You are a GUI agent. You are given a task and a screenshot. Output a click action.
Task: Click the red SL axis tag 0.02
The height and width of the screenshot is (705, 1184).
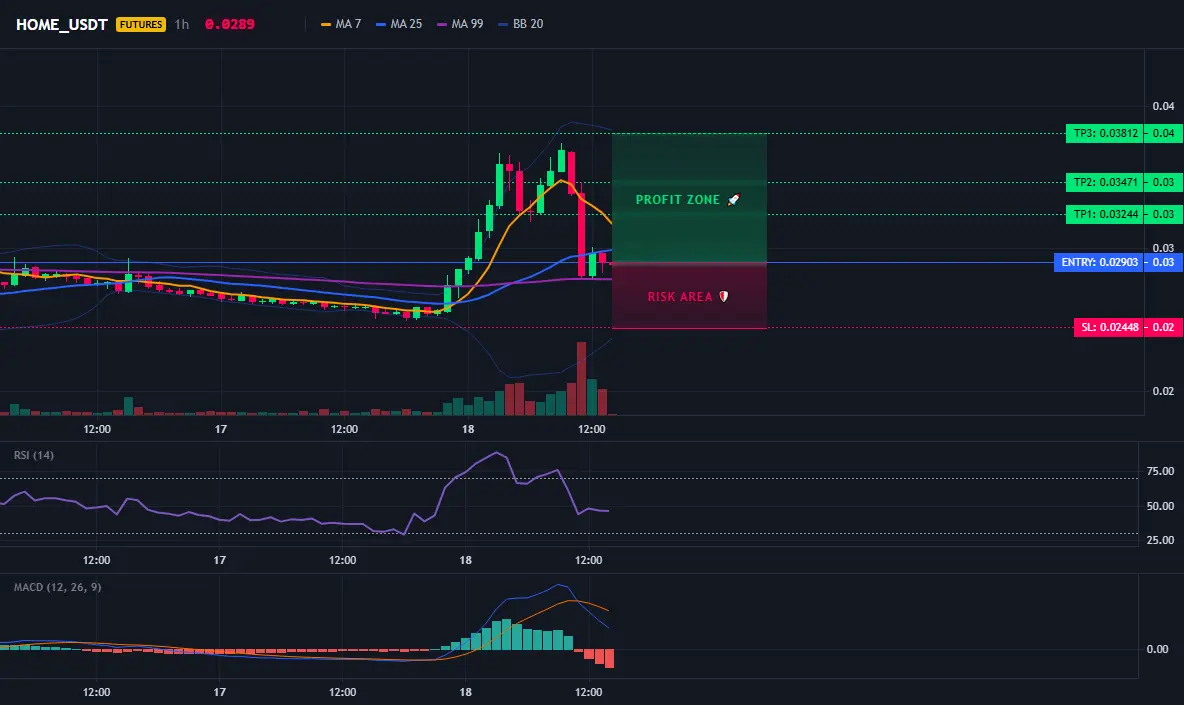click(1163, 328)
